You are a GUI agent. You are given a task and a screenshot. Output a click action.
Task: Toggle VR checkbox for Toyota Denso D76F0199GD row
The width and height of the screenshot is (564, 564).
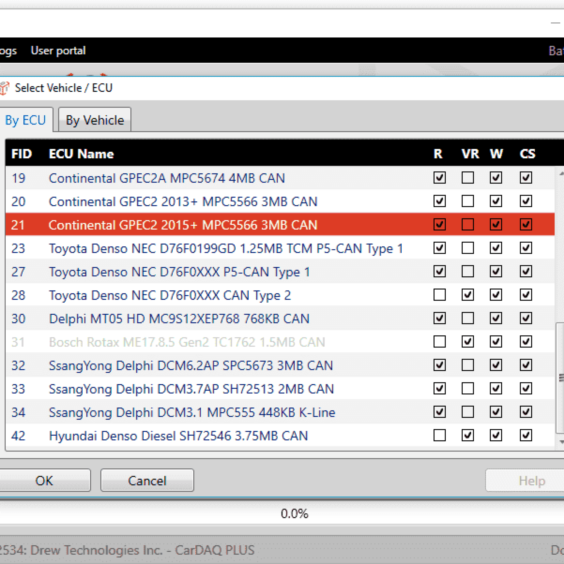(468, 248)
